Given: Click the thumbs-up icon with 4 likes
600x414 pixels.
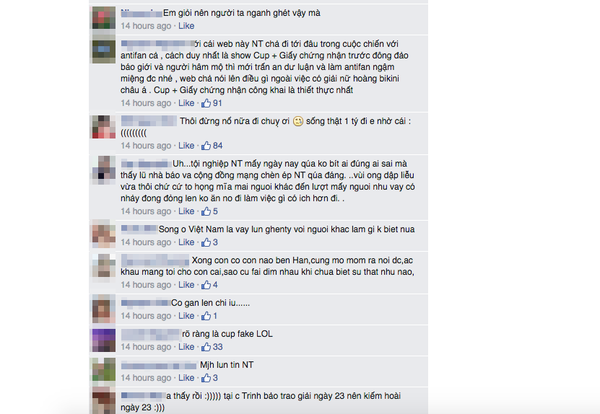Looking at the screenshot, I should coord(206,285).
